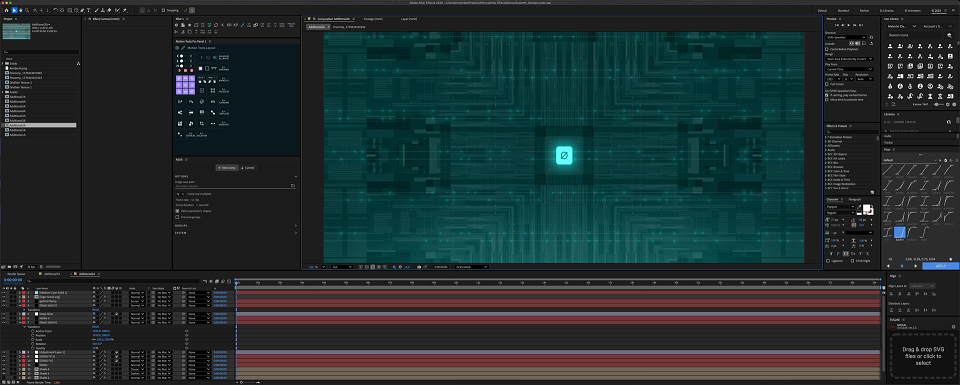Select the Pen tool
This screenshot has height=385, width=960.
[81, 10]
